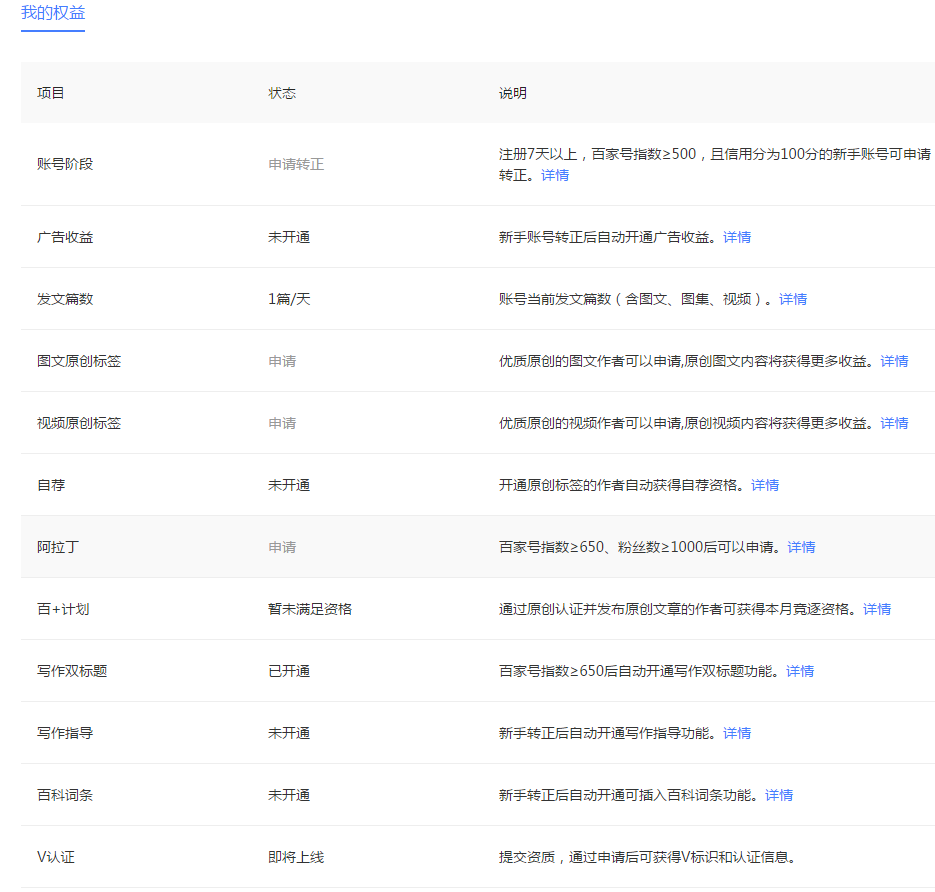Open 详情 for 自荐 row
The height and width of the screenshot is (892, 935).
coord(765,485)
